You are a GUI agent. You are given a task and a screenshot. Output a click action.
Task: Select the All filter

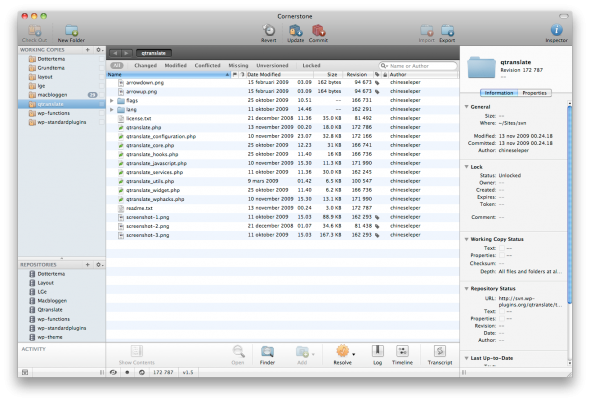(117, 65)
